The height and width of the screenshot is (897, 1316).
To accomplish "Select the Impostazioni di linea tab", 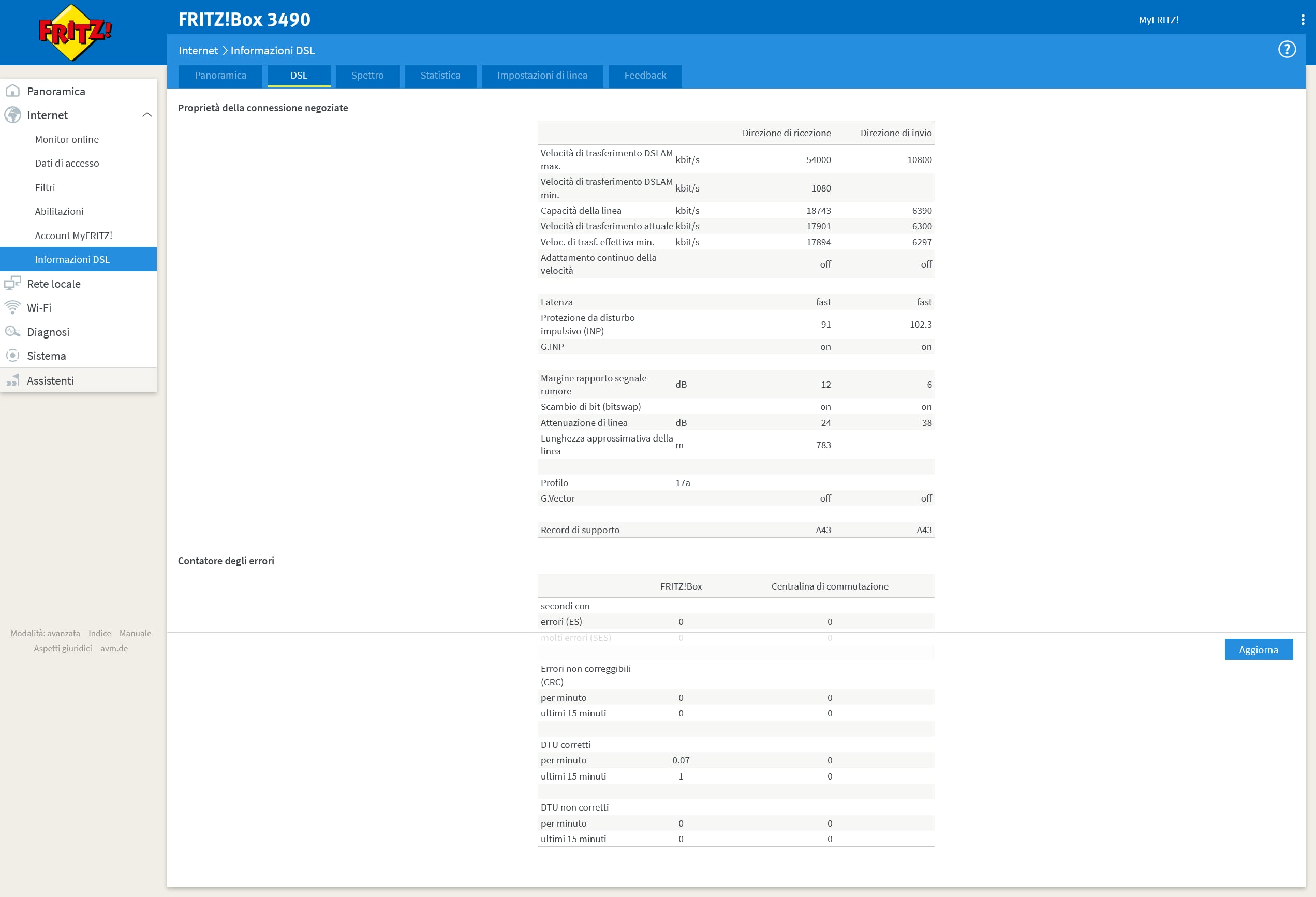I will (542, 76).
